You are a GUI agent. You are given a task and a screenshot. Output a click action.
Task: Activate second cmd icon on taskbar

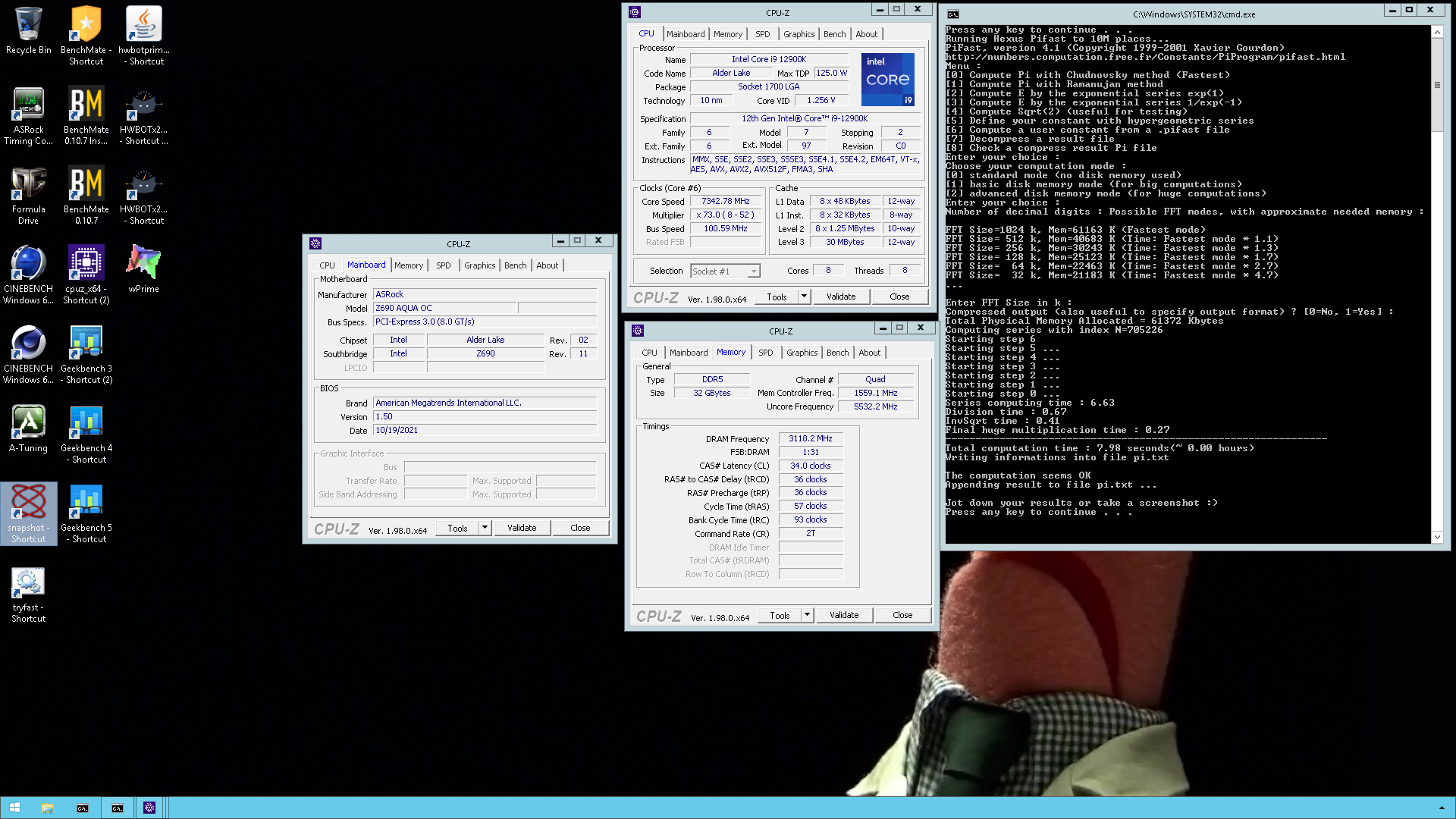click(118, 808)
